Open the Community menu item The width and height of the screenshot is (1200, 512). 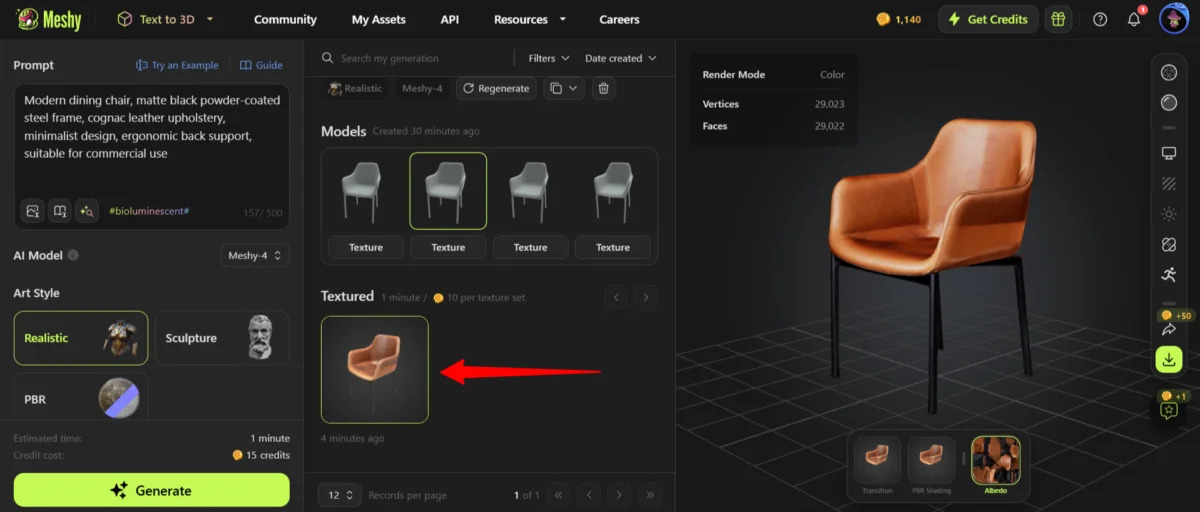tap(285, 19)
